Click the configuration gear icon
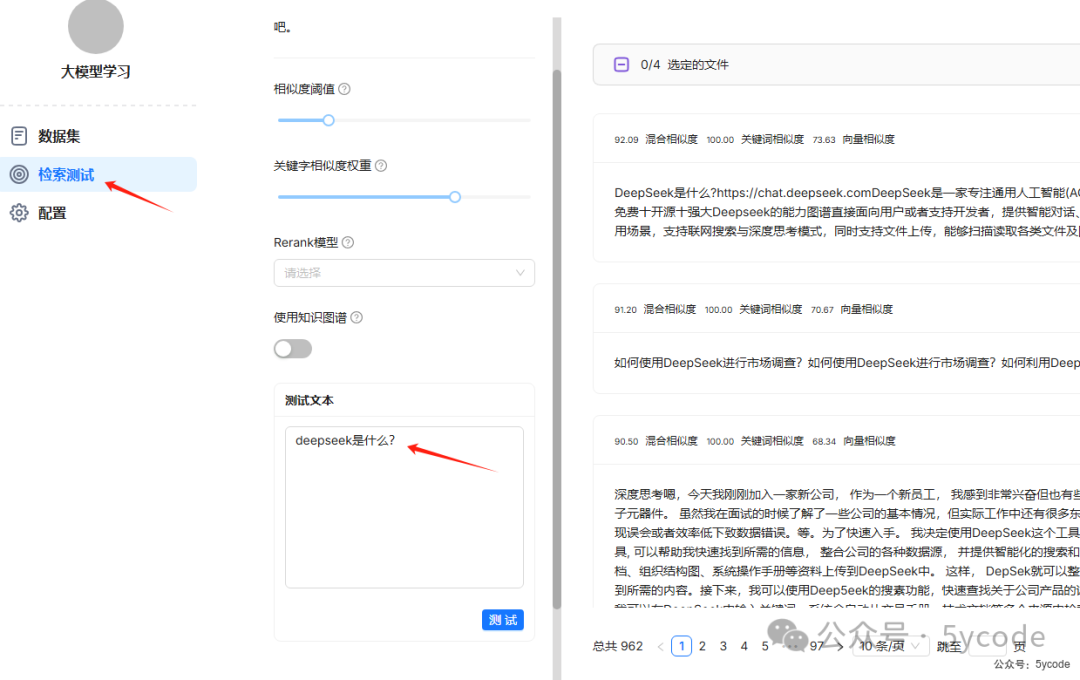 click(19, 213)
